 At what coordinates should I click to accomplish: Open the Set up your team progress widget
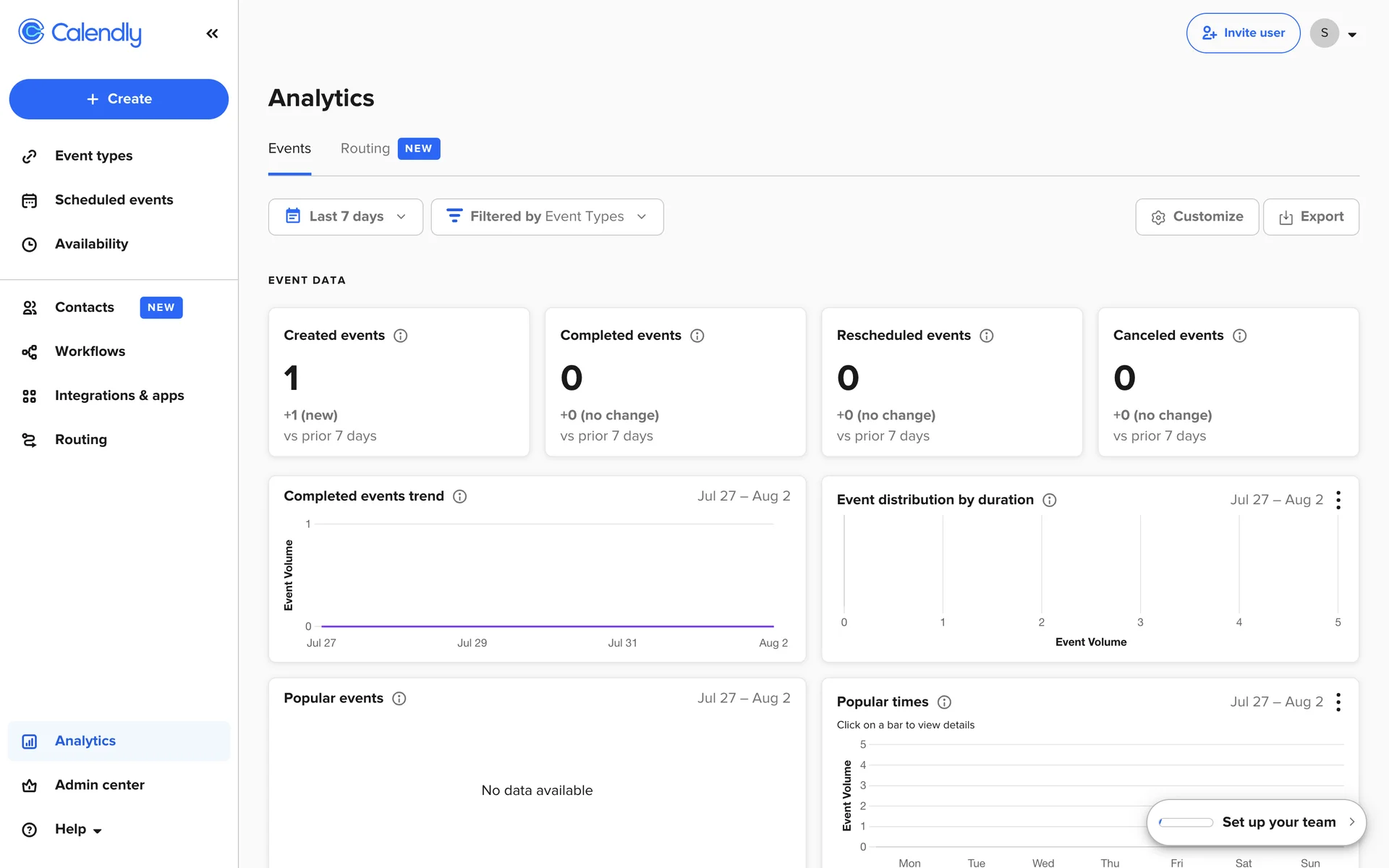point(1256,822)
